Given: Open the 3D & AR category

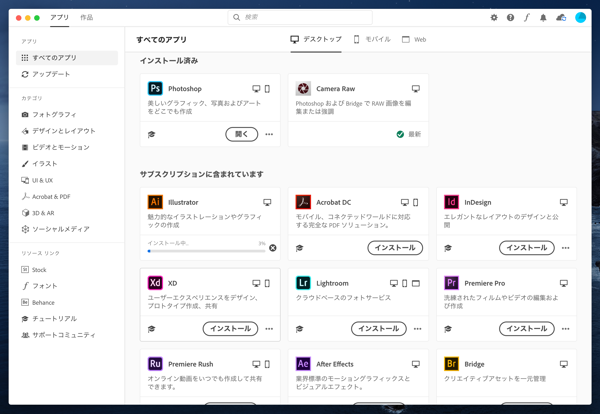Looking at the screenshot, I should pos(38,213).
